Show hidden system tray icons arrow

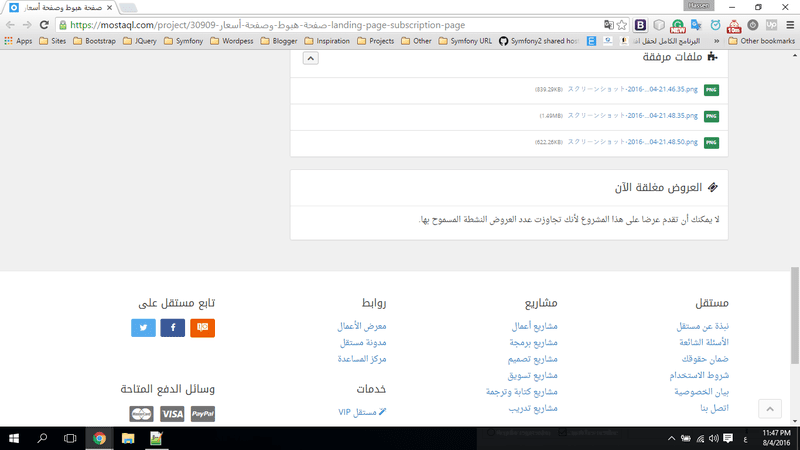(671, 438)
